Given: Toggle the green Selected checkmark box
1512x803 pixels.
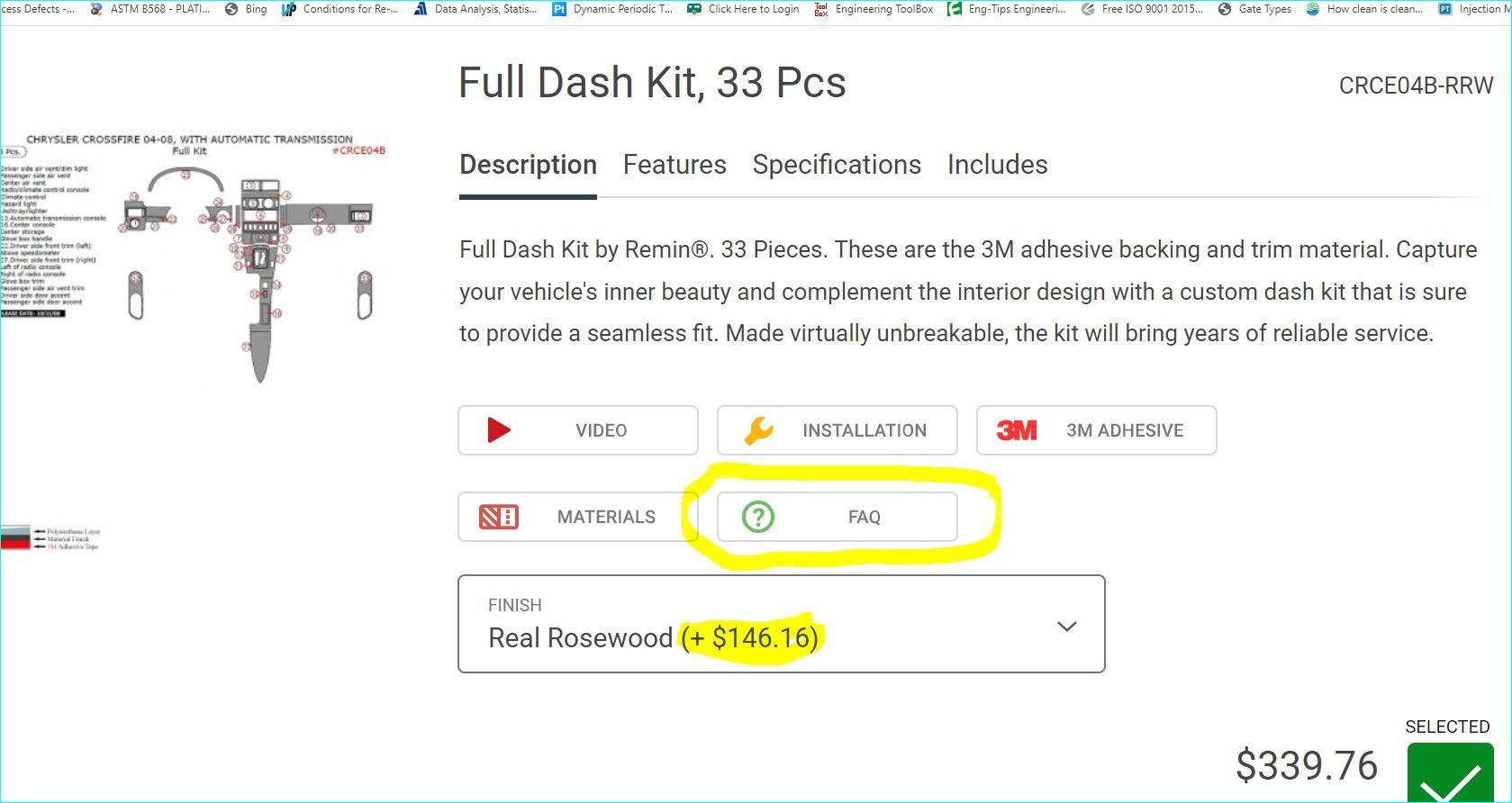Looking at the screenshot, I should pyautogui.click(x=1450, y=774).
